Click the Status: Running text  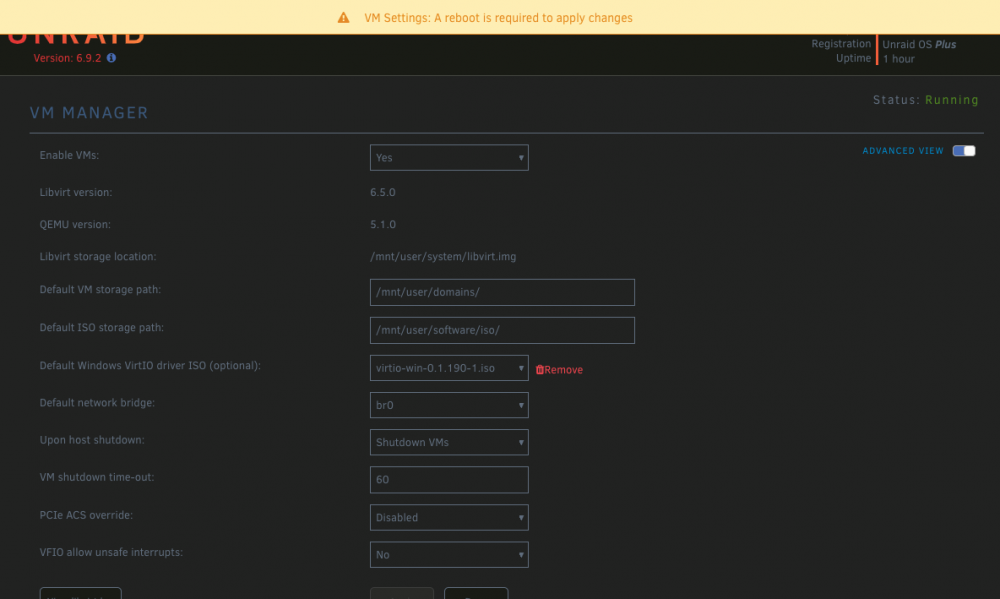[x=925, y=100]
